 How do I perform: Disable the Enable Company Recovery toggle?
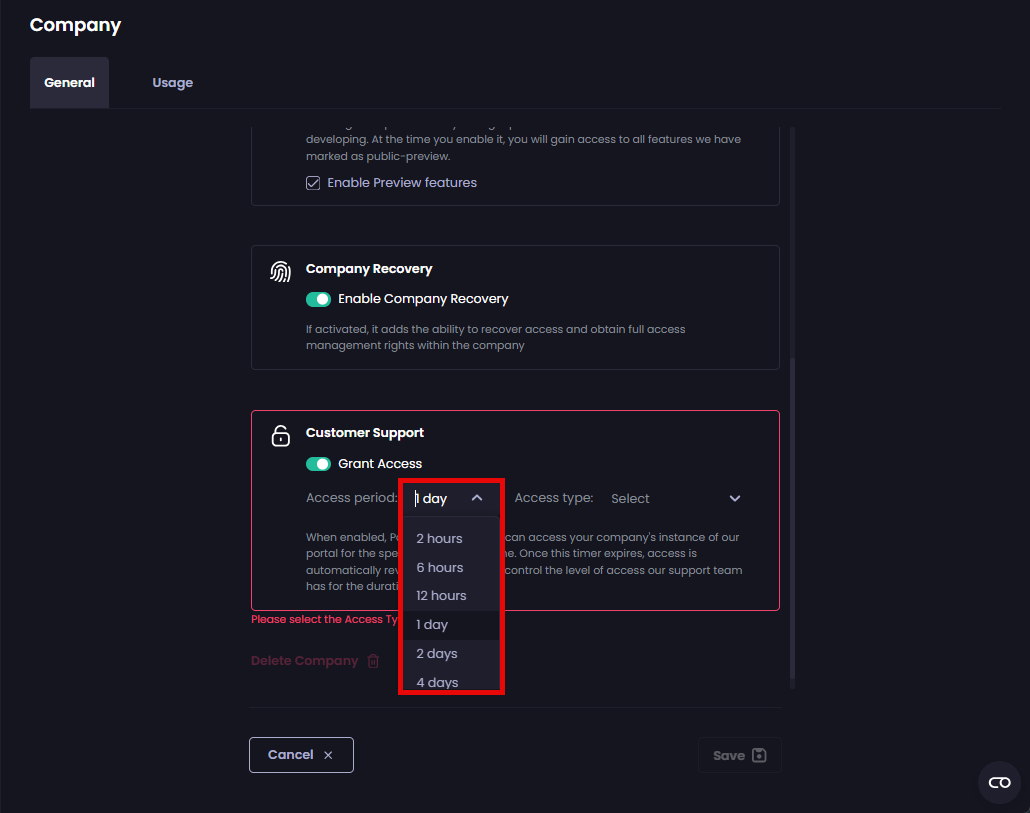(321, 299)
